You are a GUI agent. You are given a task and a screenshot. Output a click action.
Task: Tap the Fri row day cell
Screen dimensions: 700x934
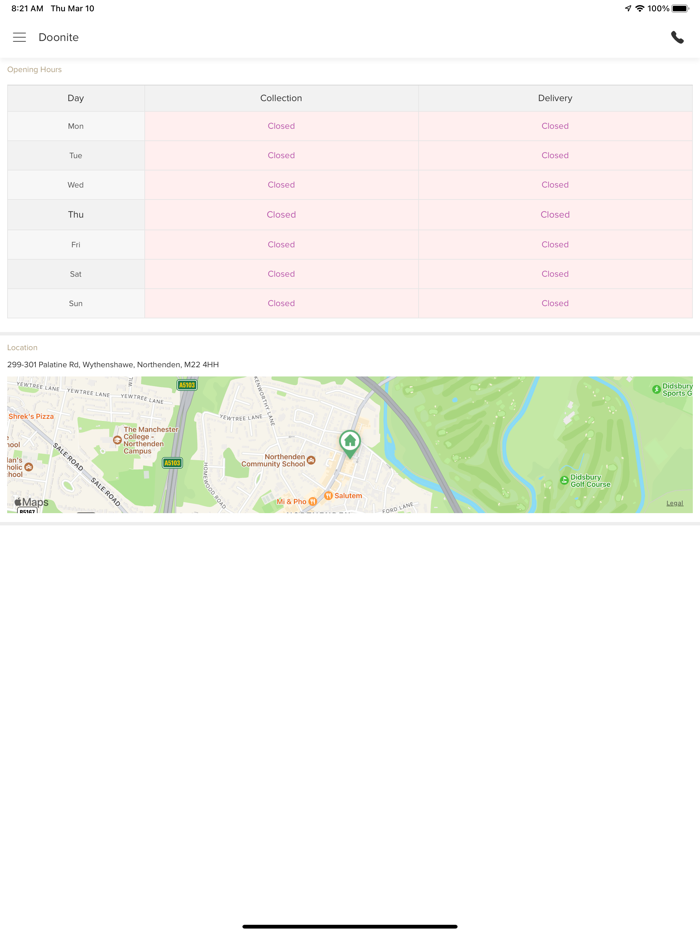coord(76,245)
